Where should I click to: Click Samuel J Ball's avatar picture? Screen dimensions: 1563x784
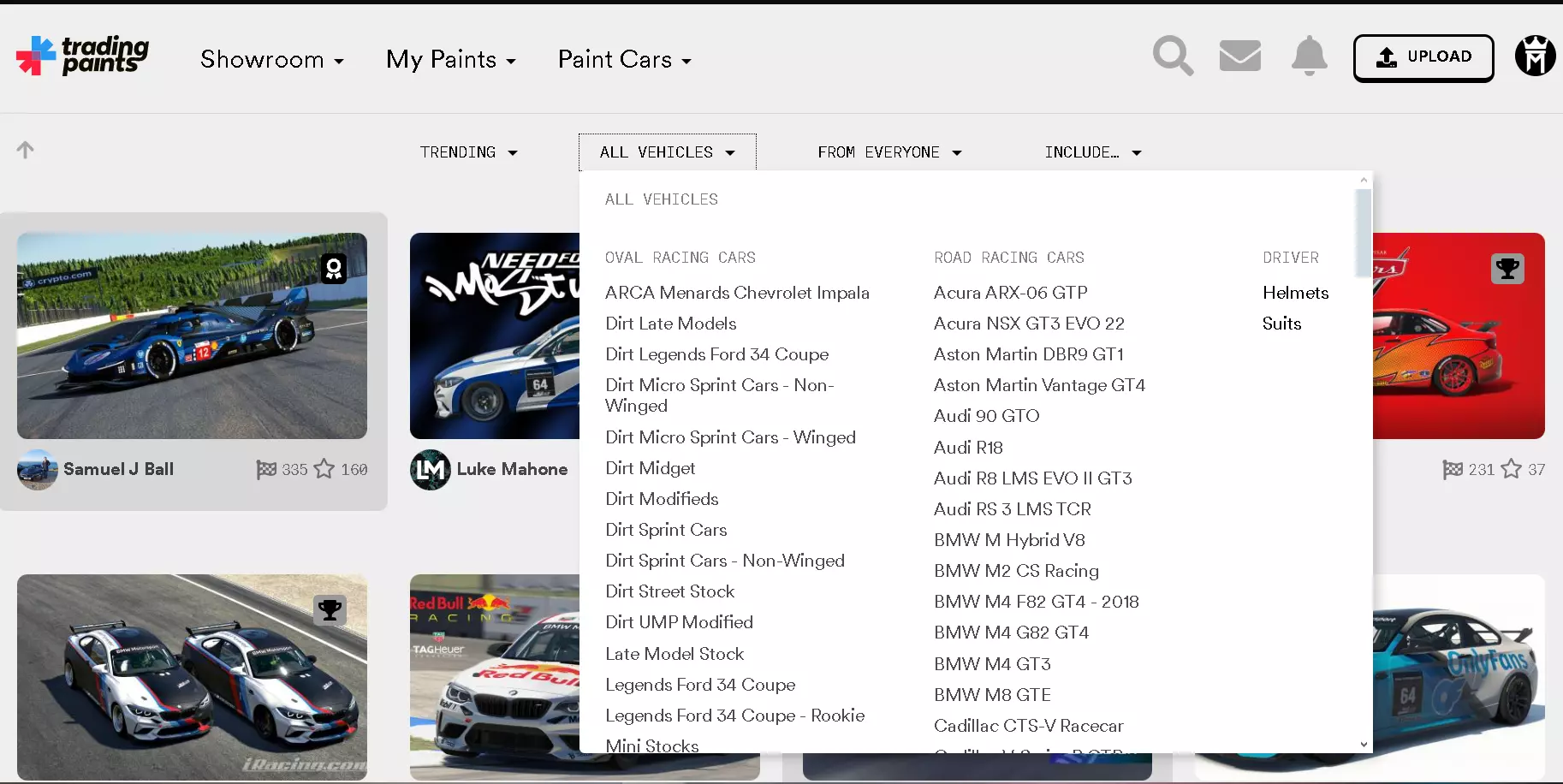[x=38, y=469]
